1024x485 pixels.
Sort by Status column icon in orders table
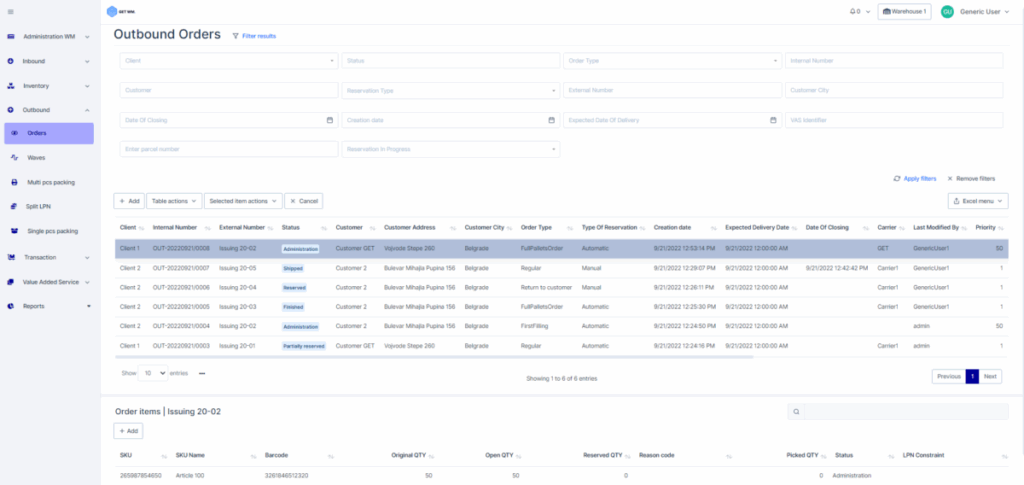pyautogui.click(x=324, y=228)
